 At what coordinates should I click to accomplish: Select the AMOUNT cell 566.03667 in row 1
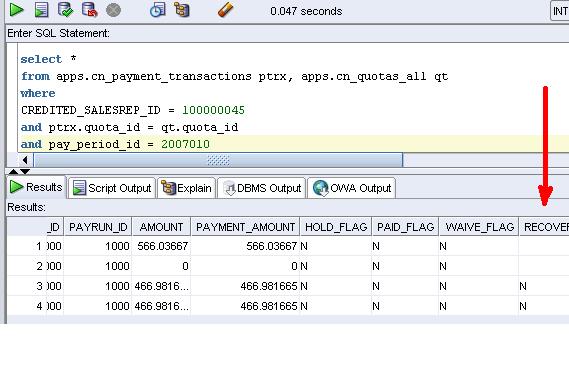click(x=161, y=246)
